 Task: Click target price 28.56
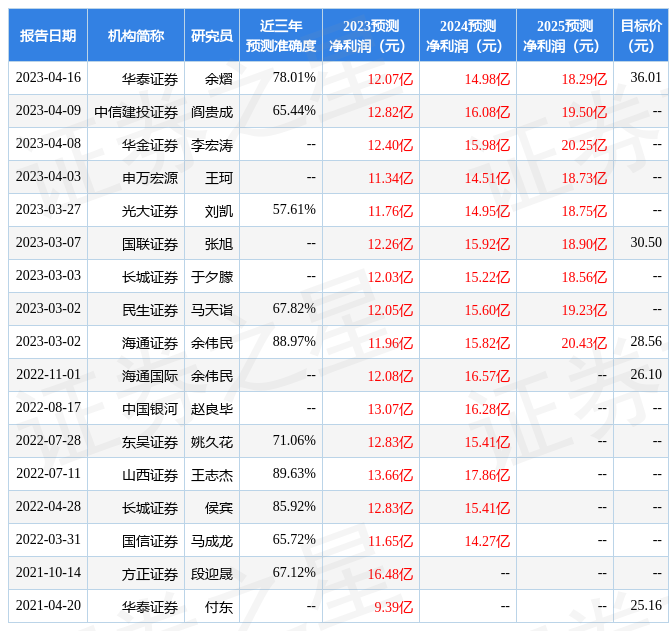(646, 341)
